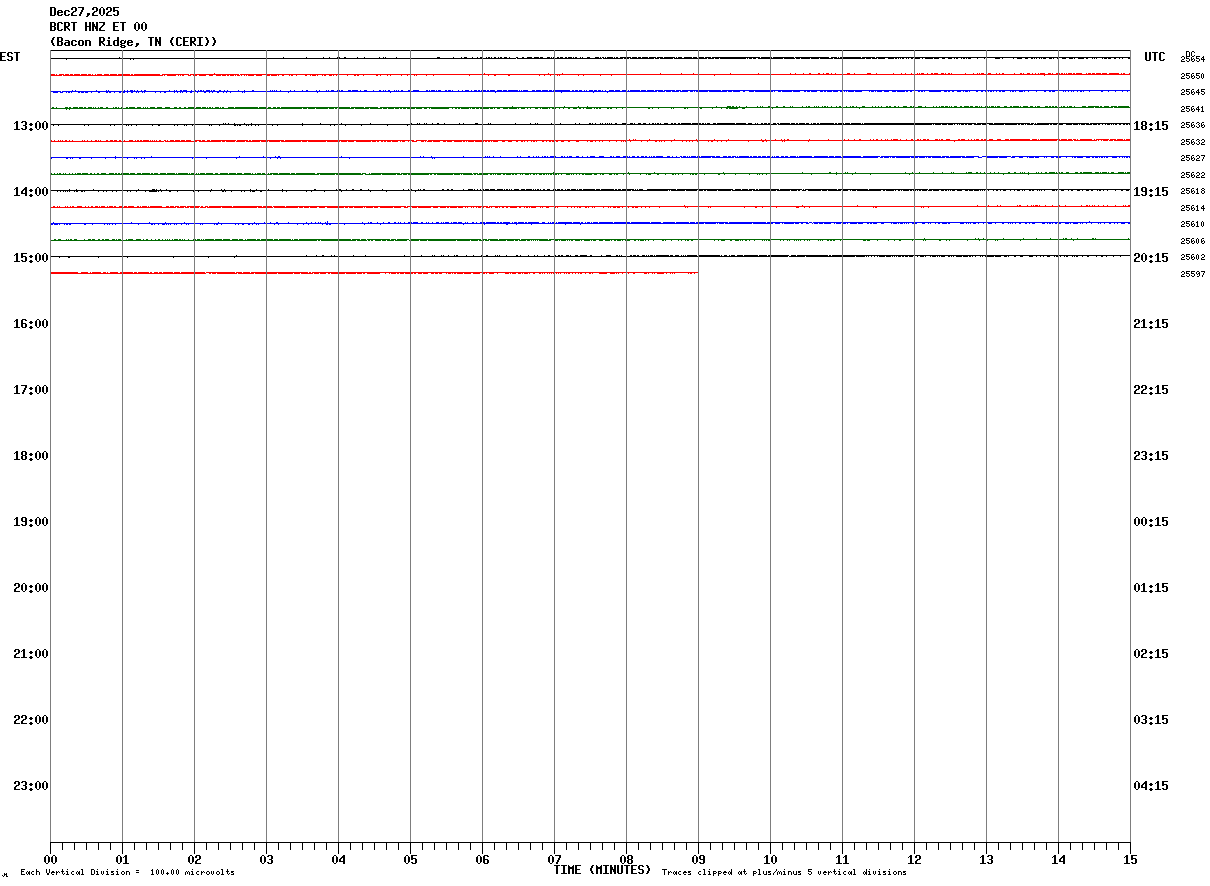Viewport: 1210px width, 886px height.
Task: Click the 09 minute axis label
Action: (x=698, y=860)
